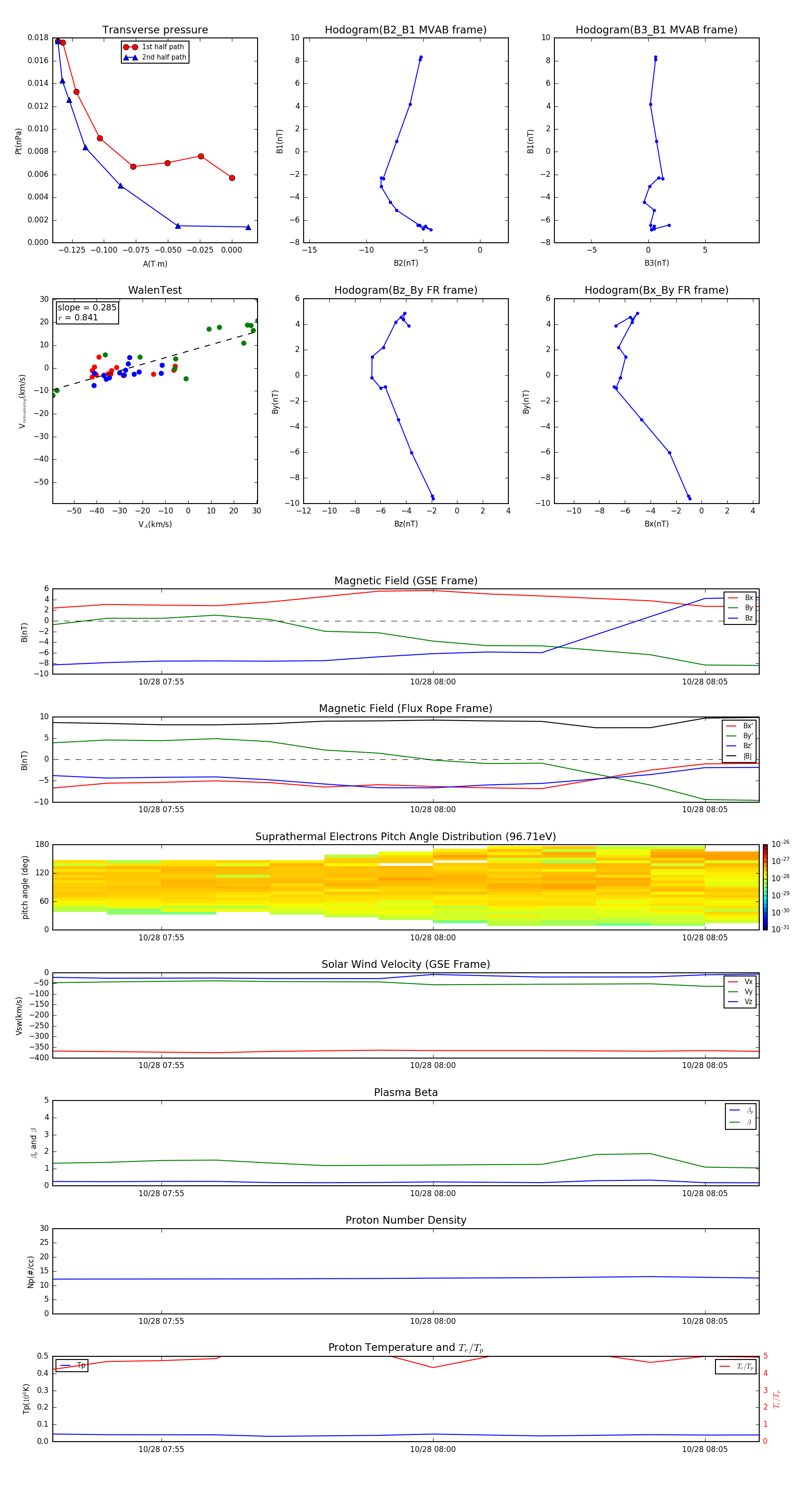812x1489 pixels.
Task: Click the 'Vz' legend entry in velocity plot
Action: tap(740, 1002)
